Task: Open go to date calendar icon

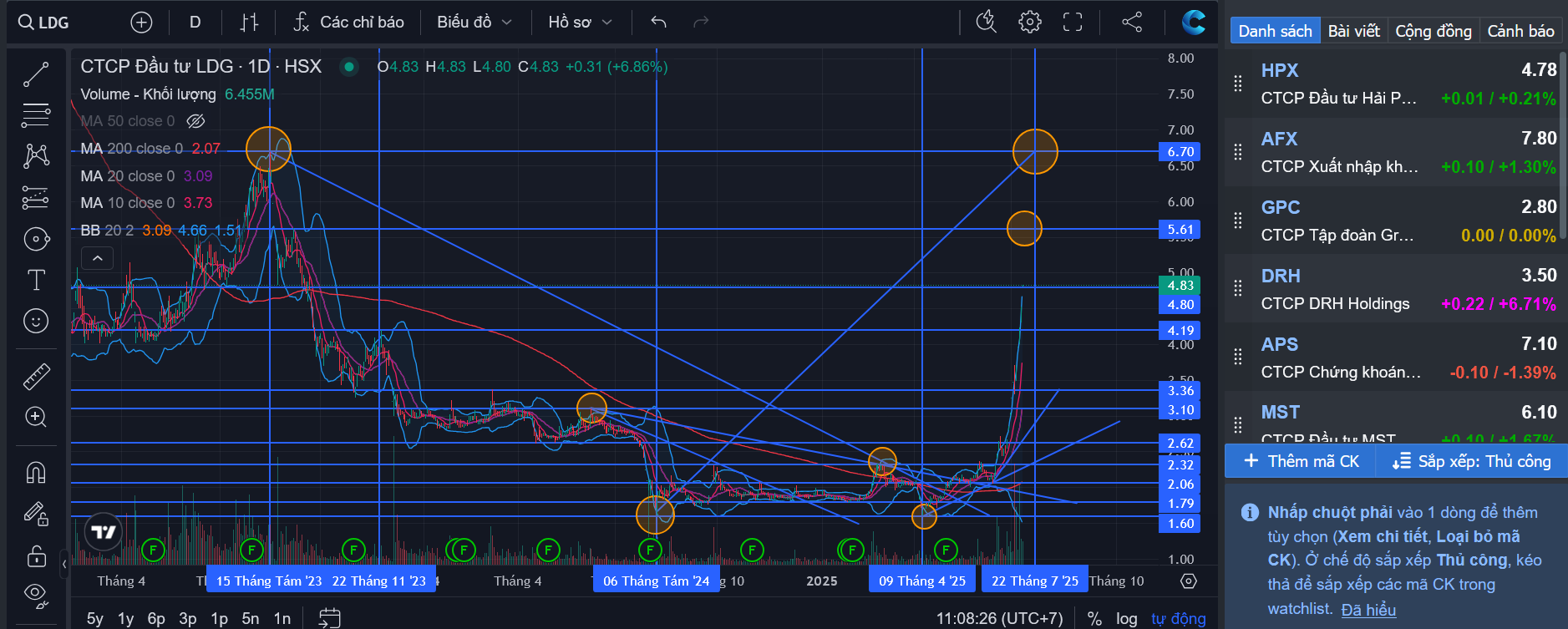Action: [x=330, y=618]
